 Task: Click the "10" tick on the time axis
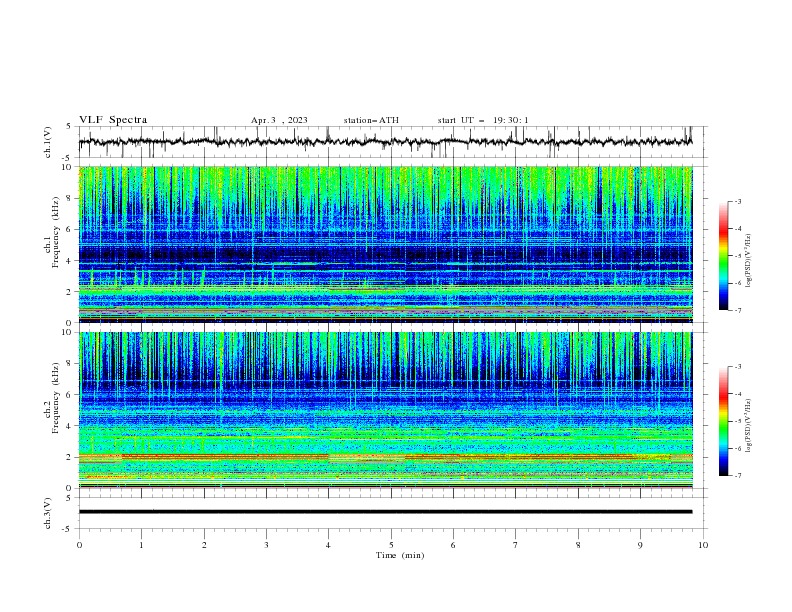tap(703, 545)
